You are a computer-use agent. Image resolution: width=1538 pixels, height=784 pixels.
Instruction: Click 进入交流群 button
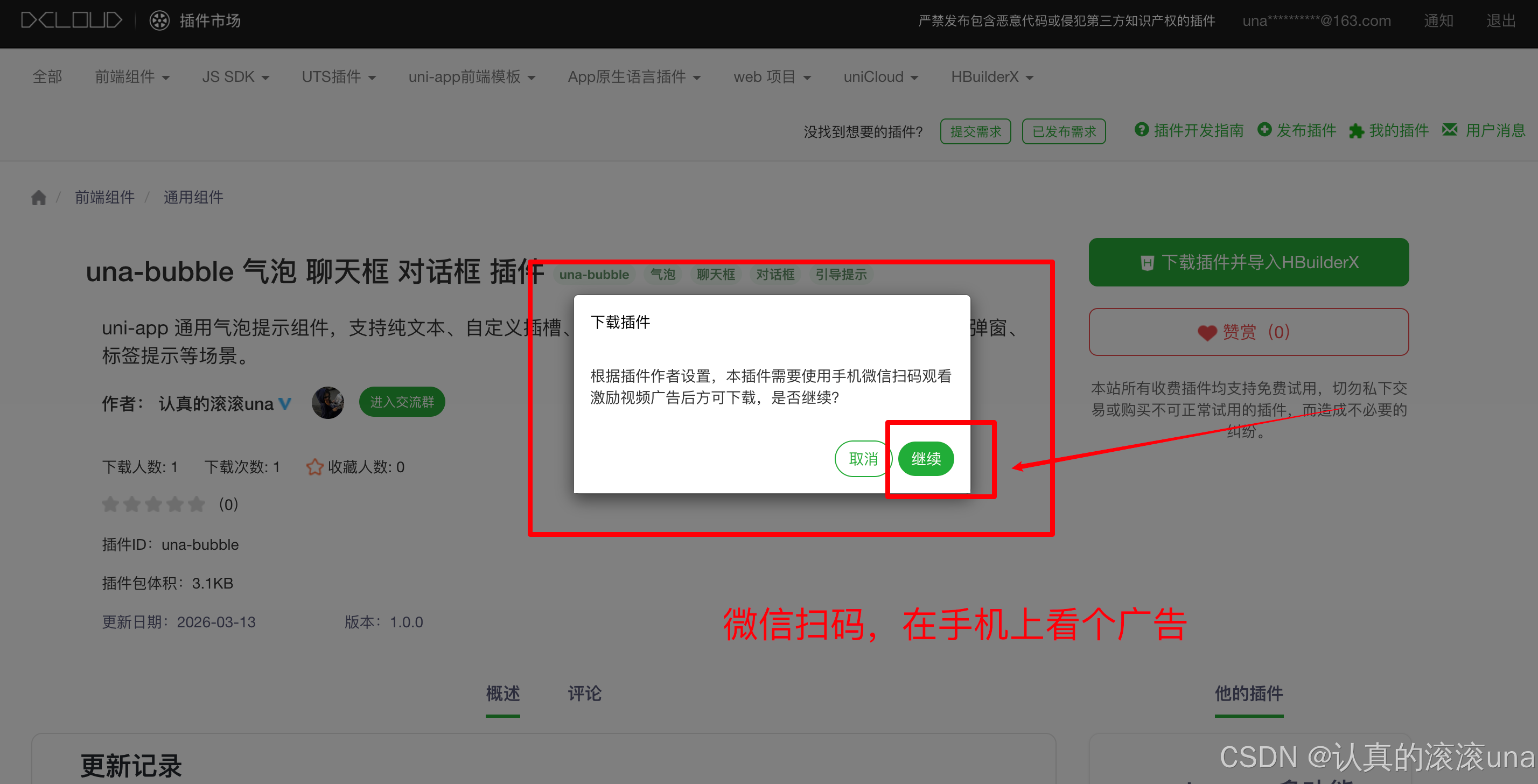tap(402, 402)
